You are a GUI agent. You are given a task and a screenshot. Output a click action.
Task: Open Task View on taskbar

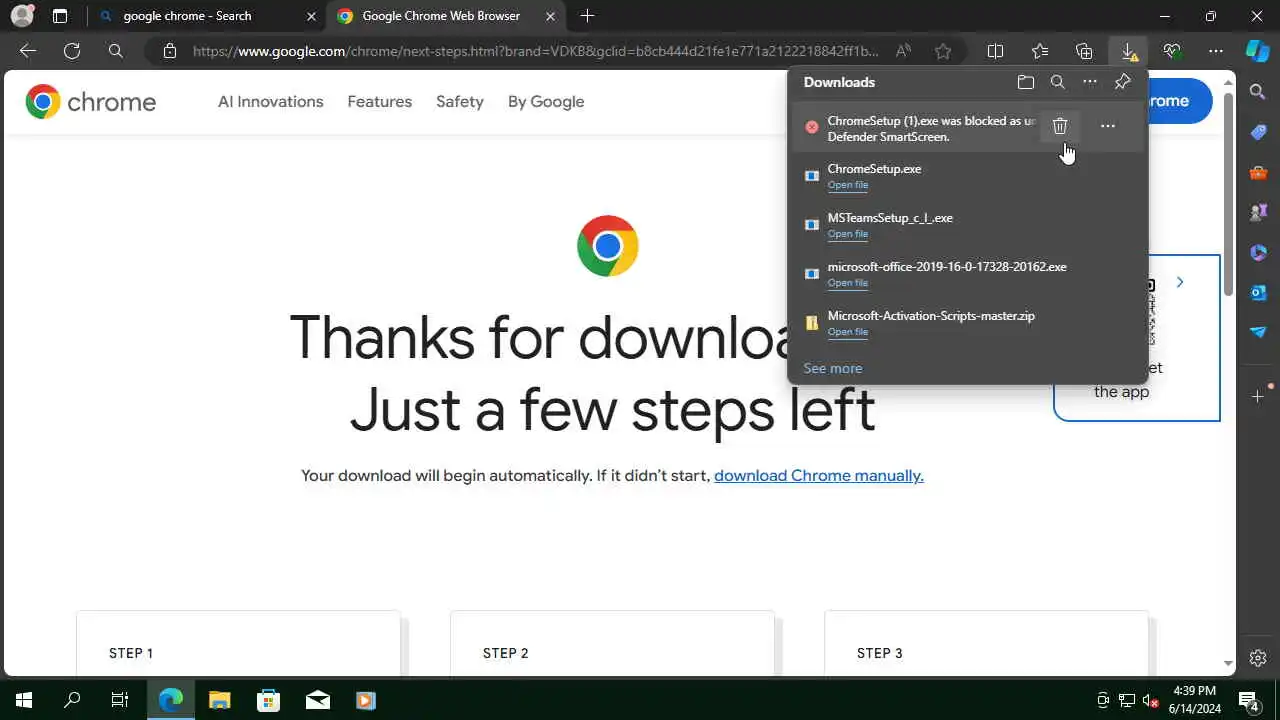pyautogui.click(x=120, y=700)
